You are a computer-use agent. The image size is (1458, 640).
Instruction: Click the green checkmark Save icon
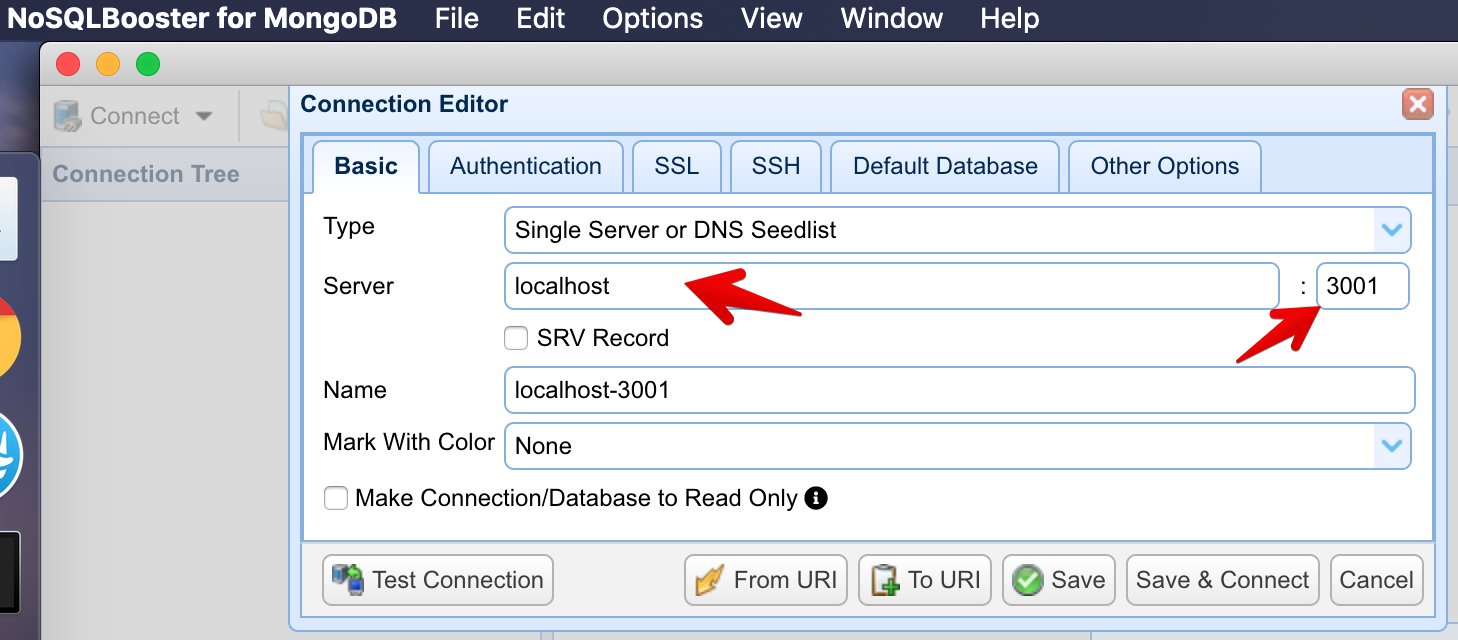pyautogui.click(x=1027, y=580)
